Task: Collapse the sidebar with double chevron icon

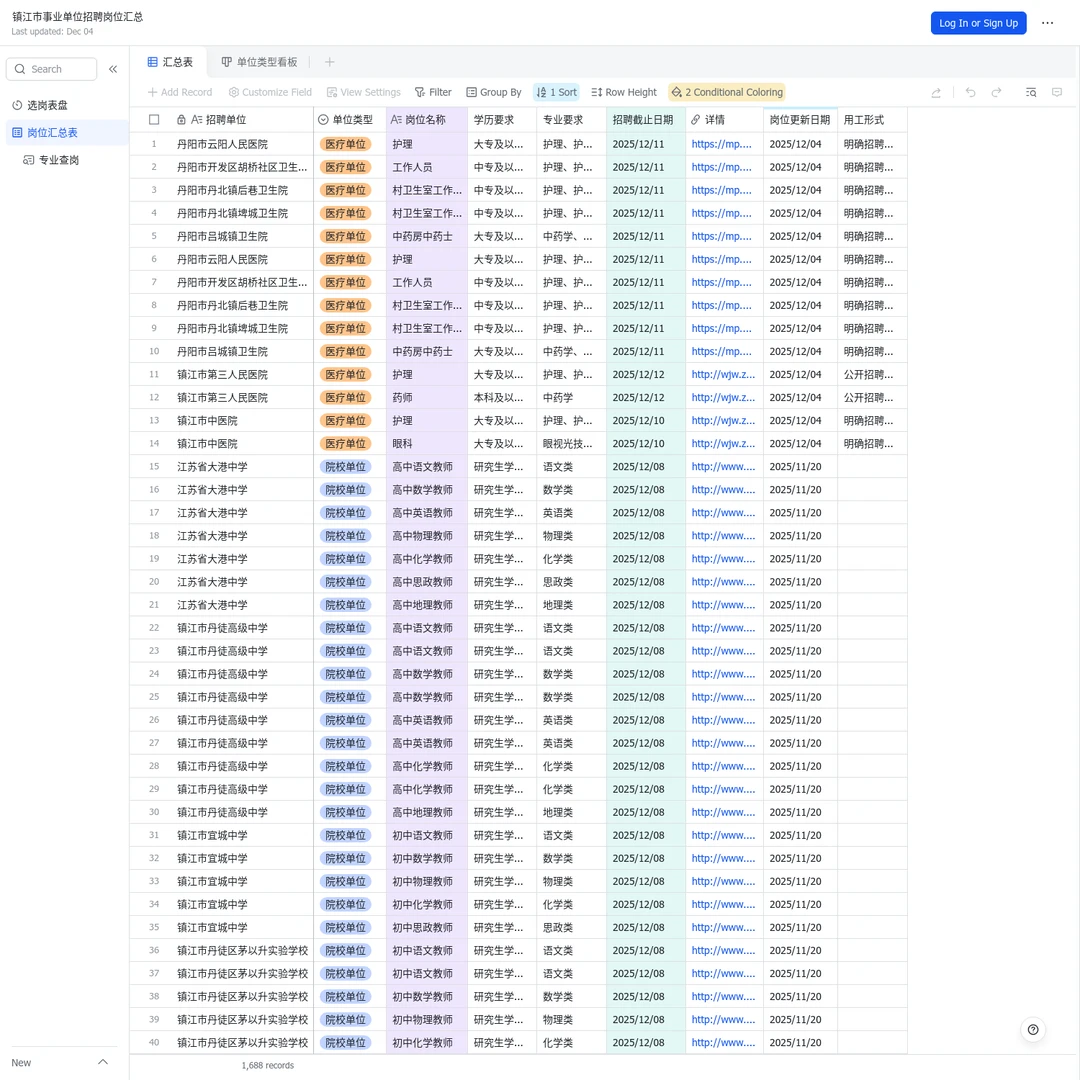Action: coord(113,69)
